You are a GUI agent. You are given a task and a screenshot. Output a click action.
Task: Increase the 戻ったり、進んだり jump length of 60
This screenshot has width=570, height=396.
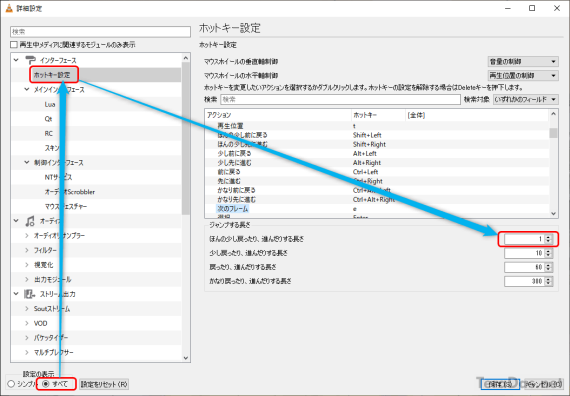(549, 265)
